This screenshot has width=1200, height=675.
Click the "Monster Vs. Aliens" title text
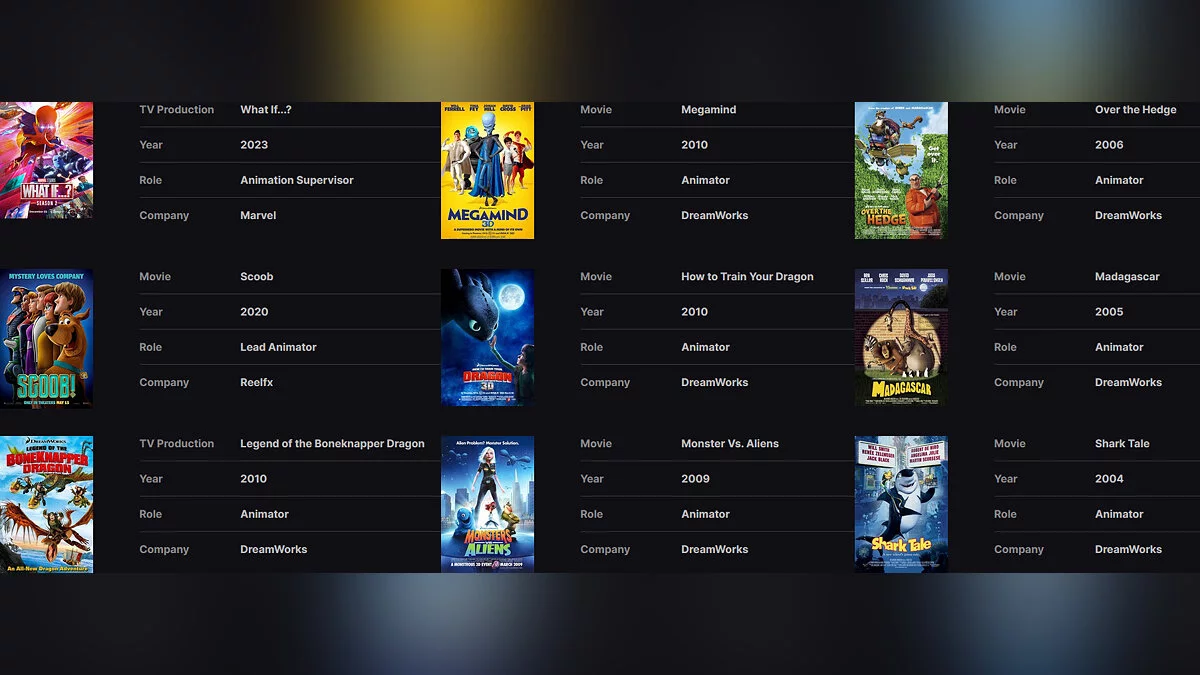point(729,444)
